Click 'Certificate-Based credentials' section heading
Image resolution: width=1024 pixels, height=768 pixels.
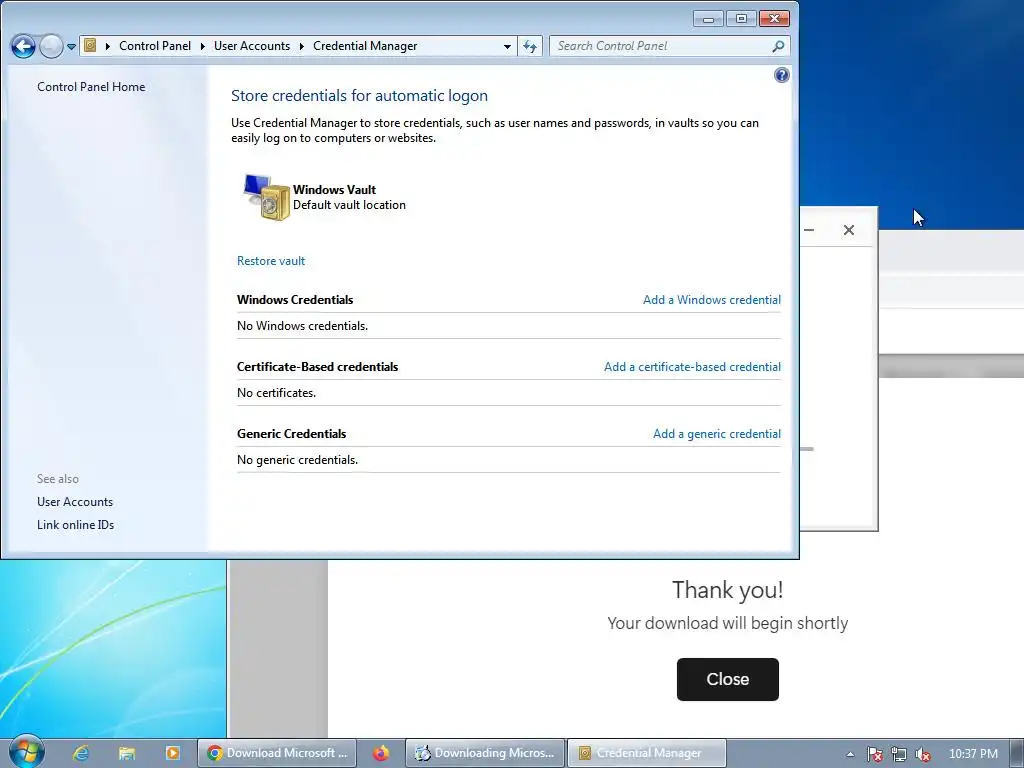317,367
